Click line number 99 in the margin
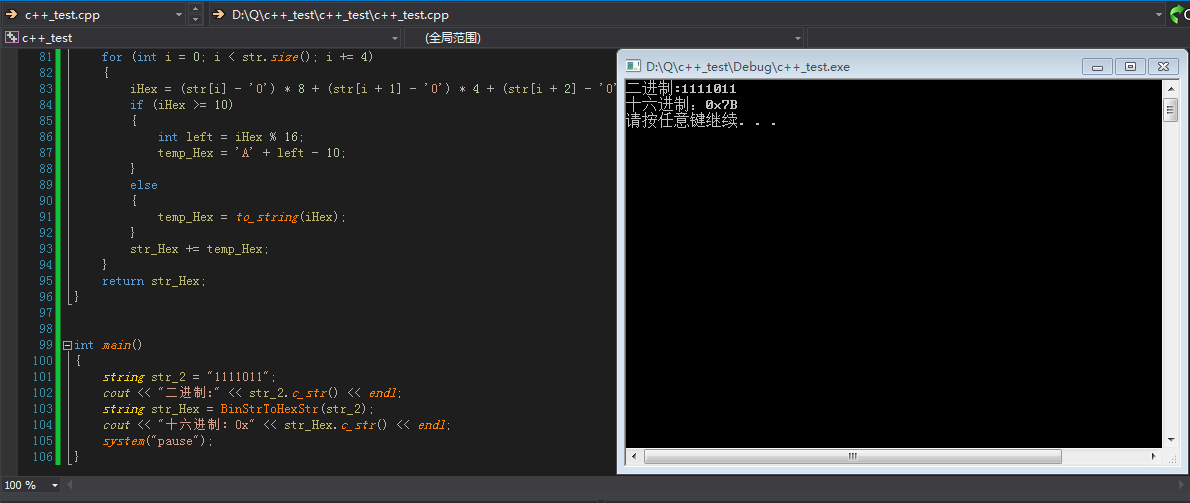Image resolution: width=1190 pixels, height=503 pixels. [45, 345]
